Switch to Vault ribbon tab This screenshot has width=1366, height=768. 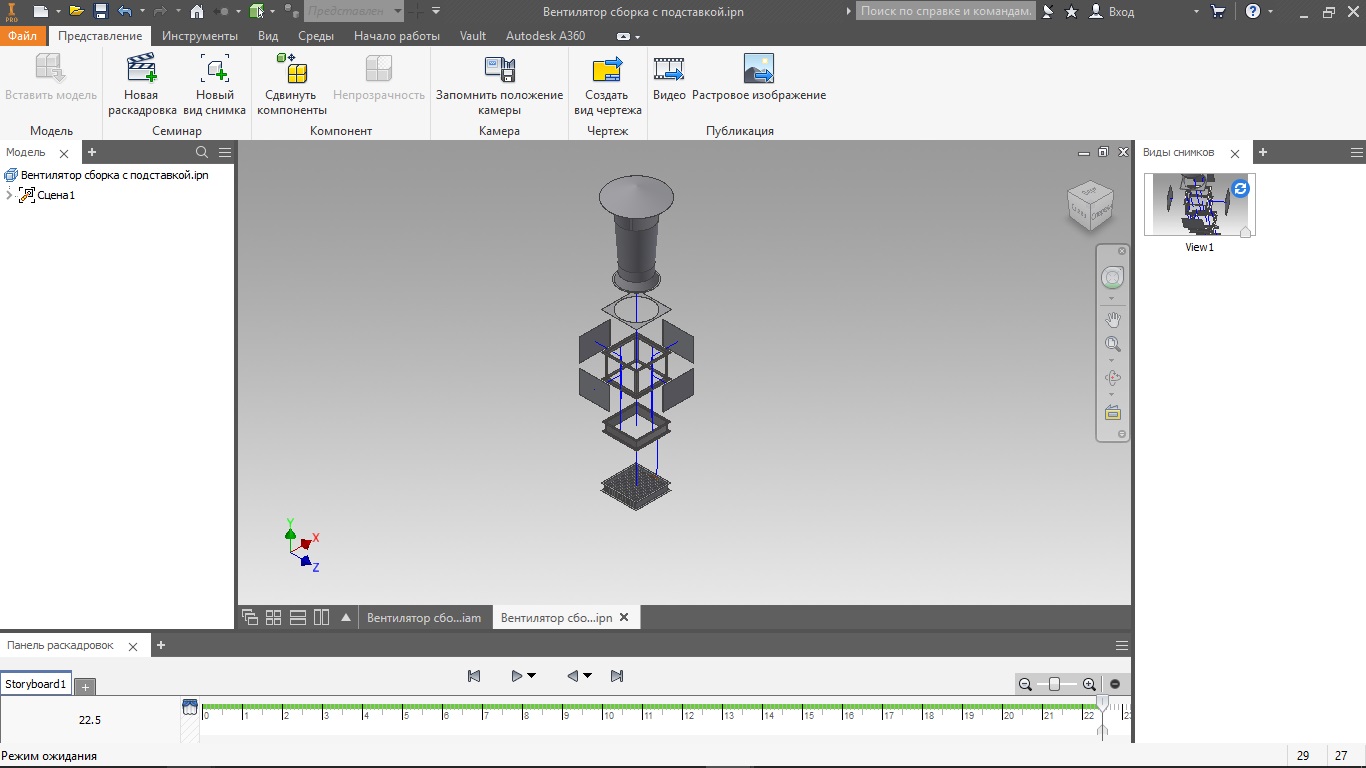[473, 36]
